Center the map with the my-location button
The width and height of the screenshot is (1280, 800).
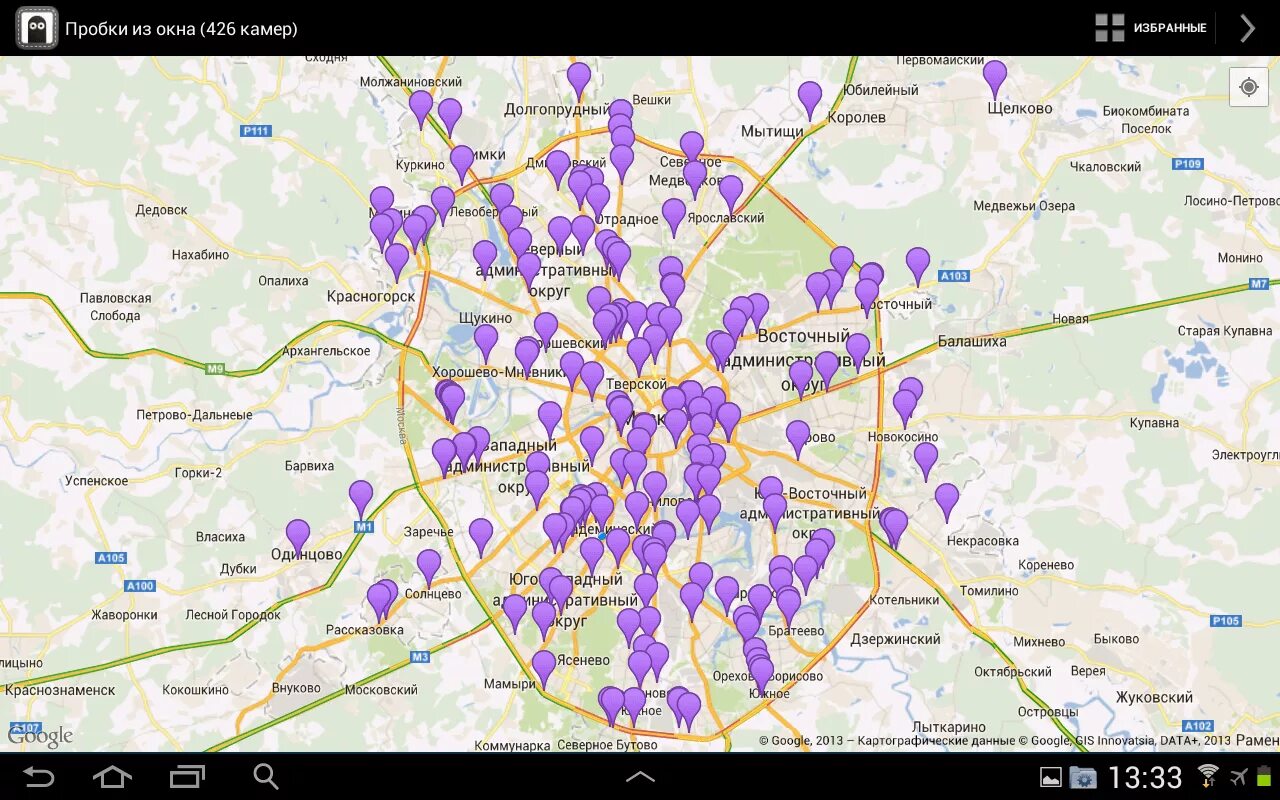[1248, 87]
